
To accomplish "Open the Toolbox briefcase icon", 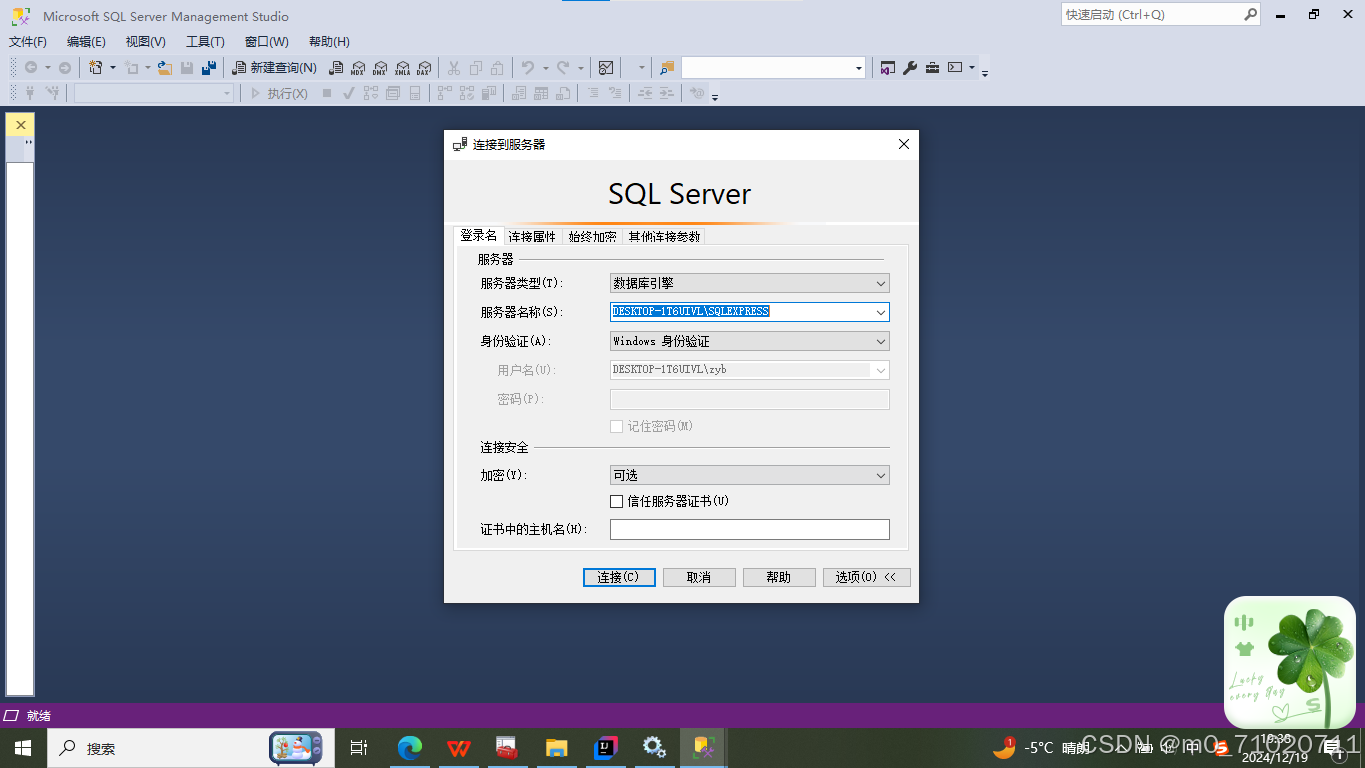I will tap(932, 68).
